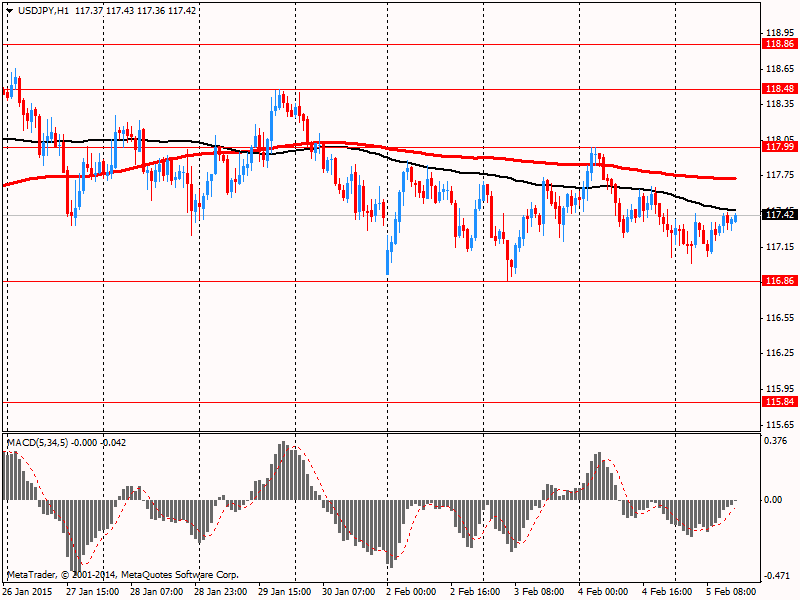Click the 0.00 MACD zero level label
This screenshot has height=600, width=800.
click(x=775, y=499)
